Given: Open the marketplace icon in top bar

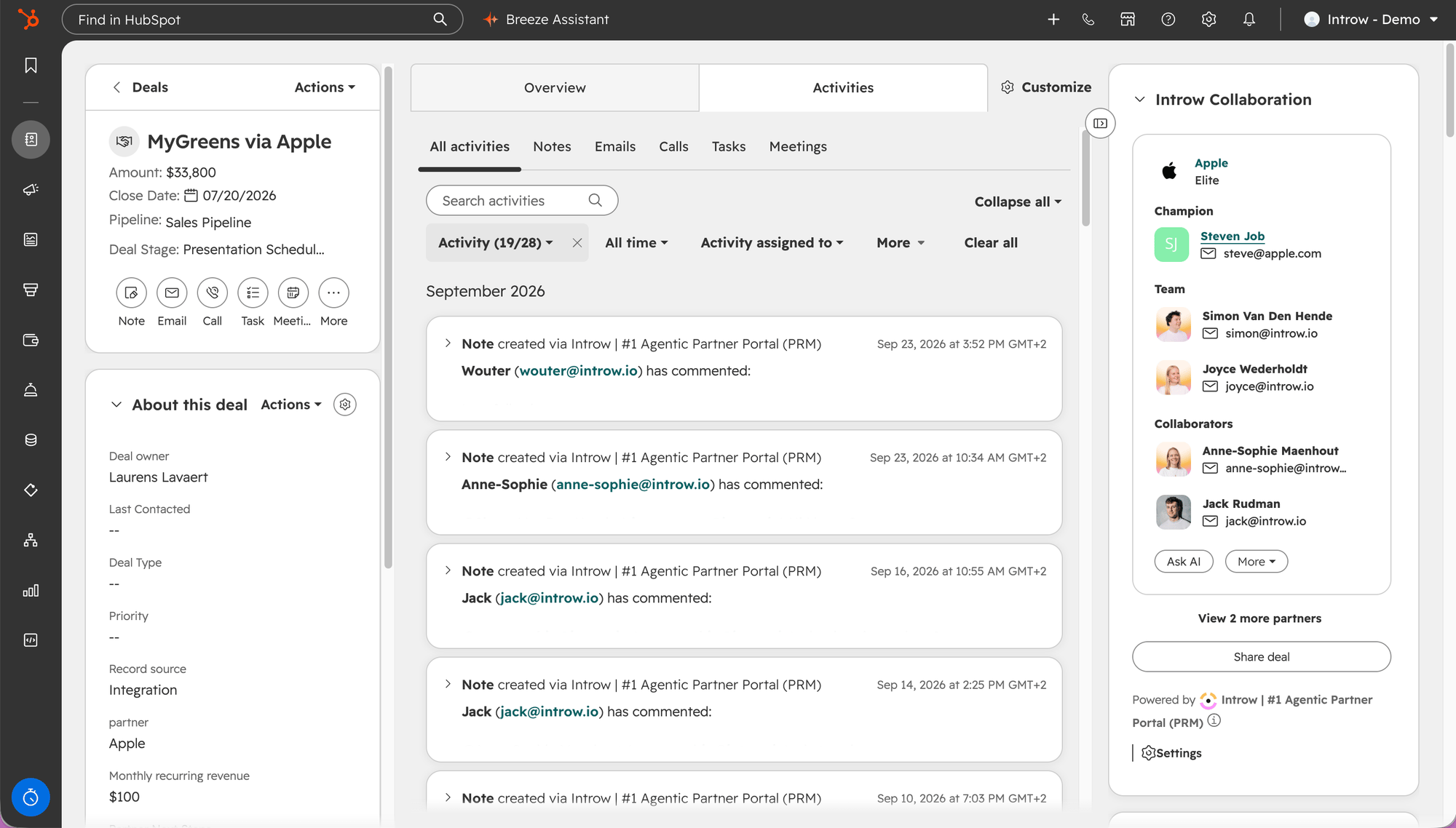Looking at the screenshot, I should tap(1128, 20).
